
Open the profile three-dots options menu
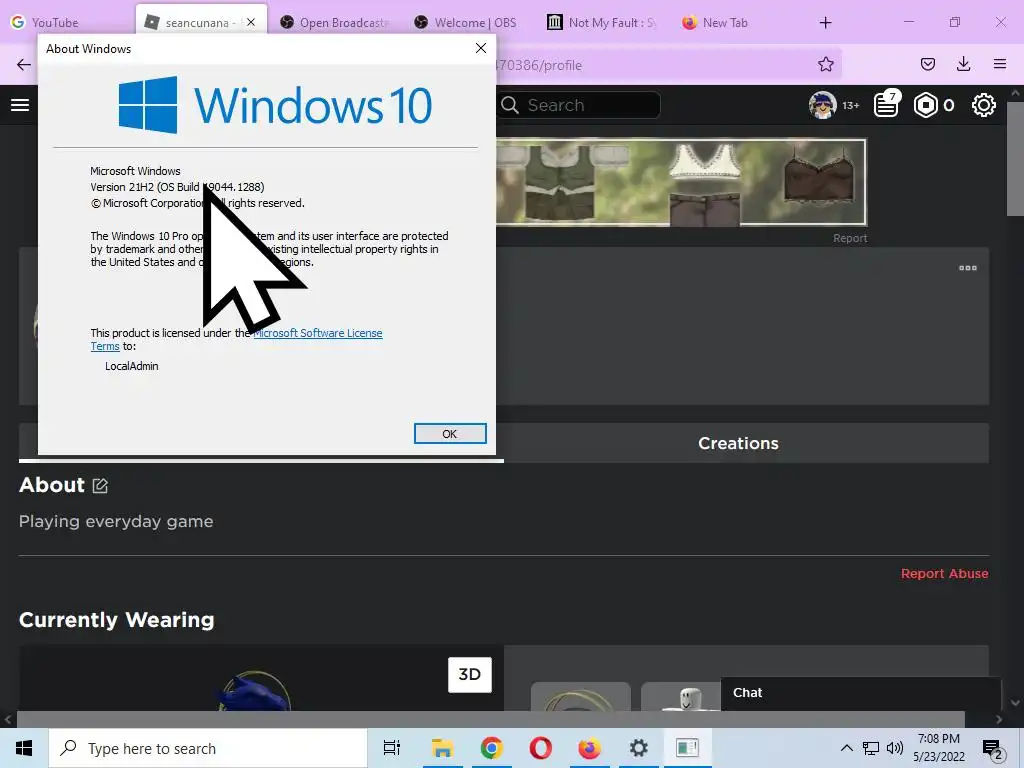(968, 268)
